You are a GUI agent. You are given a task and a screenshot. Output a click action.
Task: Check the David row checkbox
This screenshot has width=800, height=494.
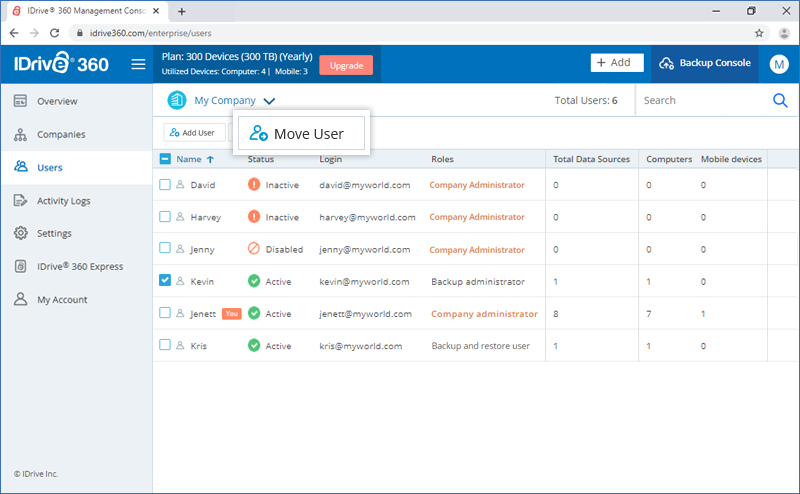pyautogui.click(x=165, y=184)
